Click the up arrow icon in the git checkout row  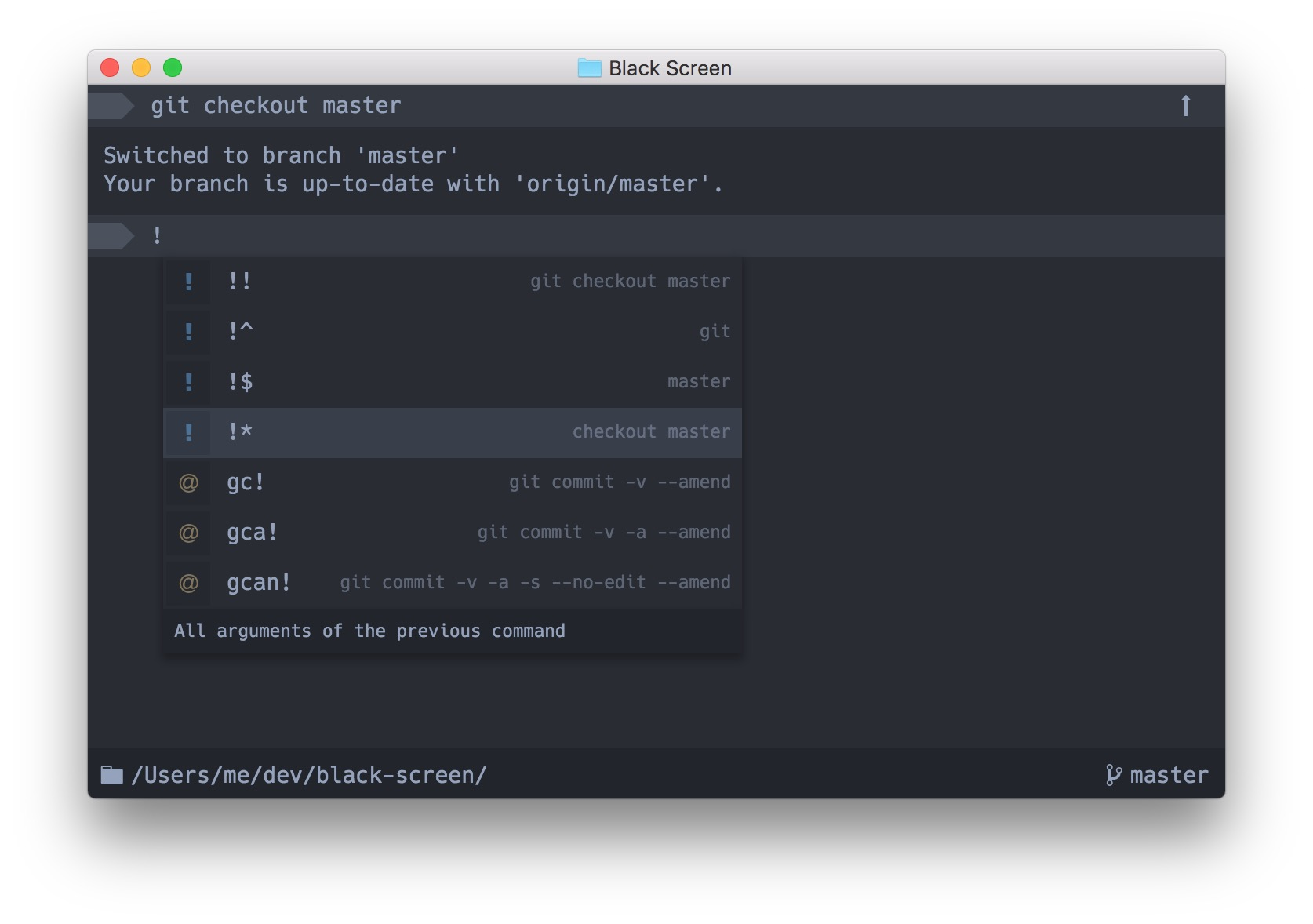[1185, 105]
